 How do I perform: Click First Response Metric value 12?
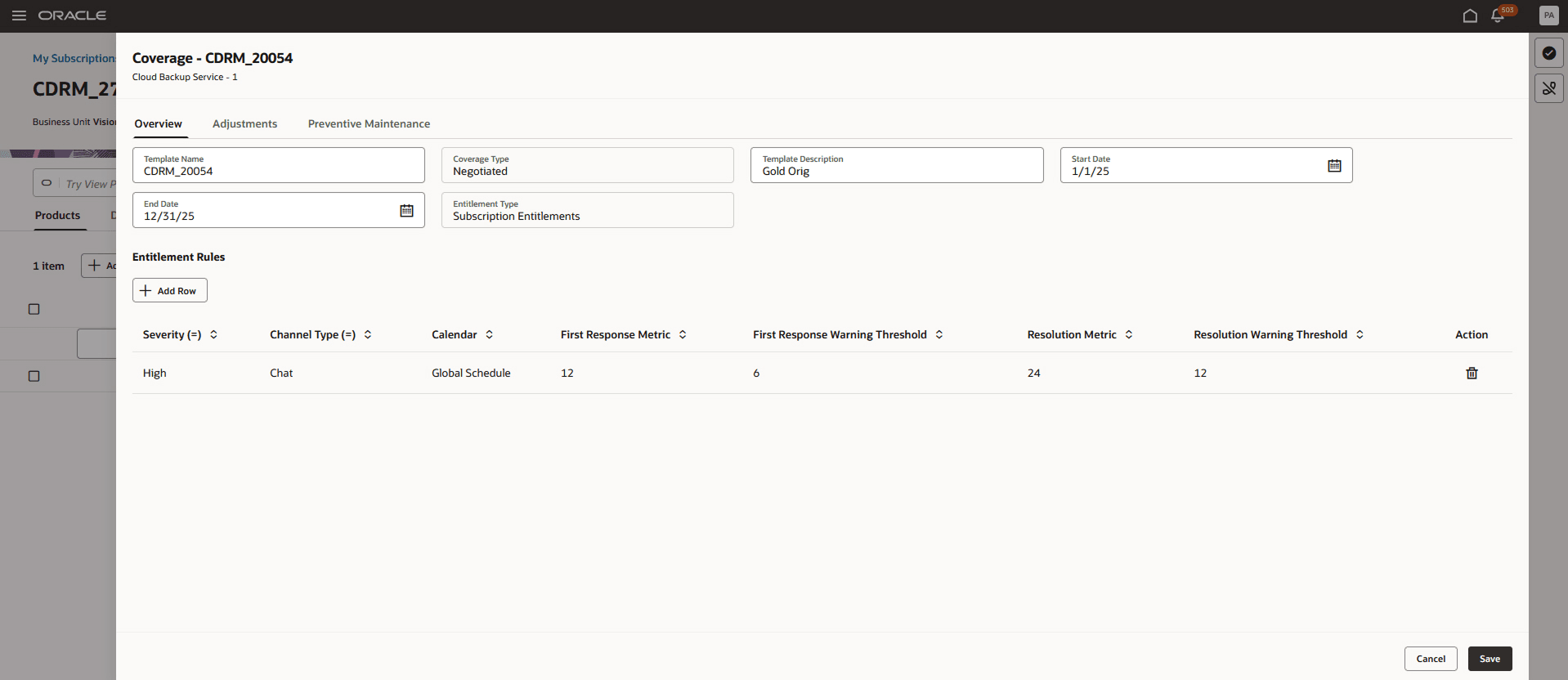pos(567,373)
